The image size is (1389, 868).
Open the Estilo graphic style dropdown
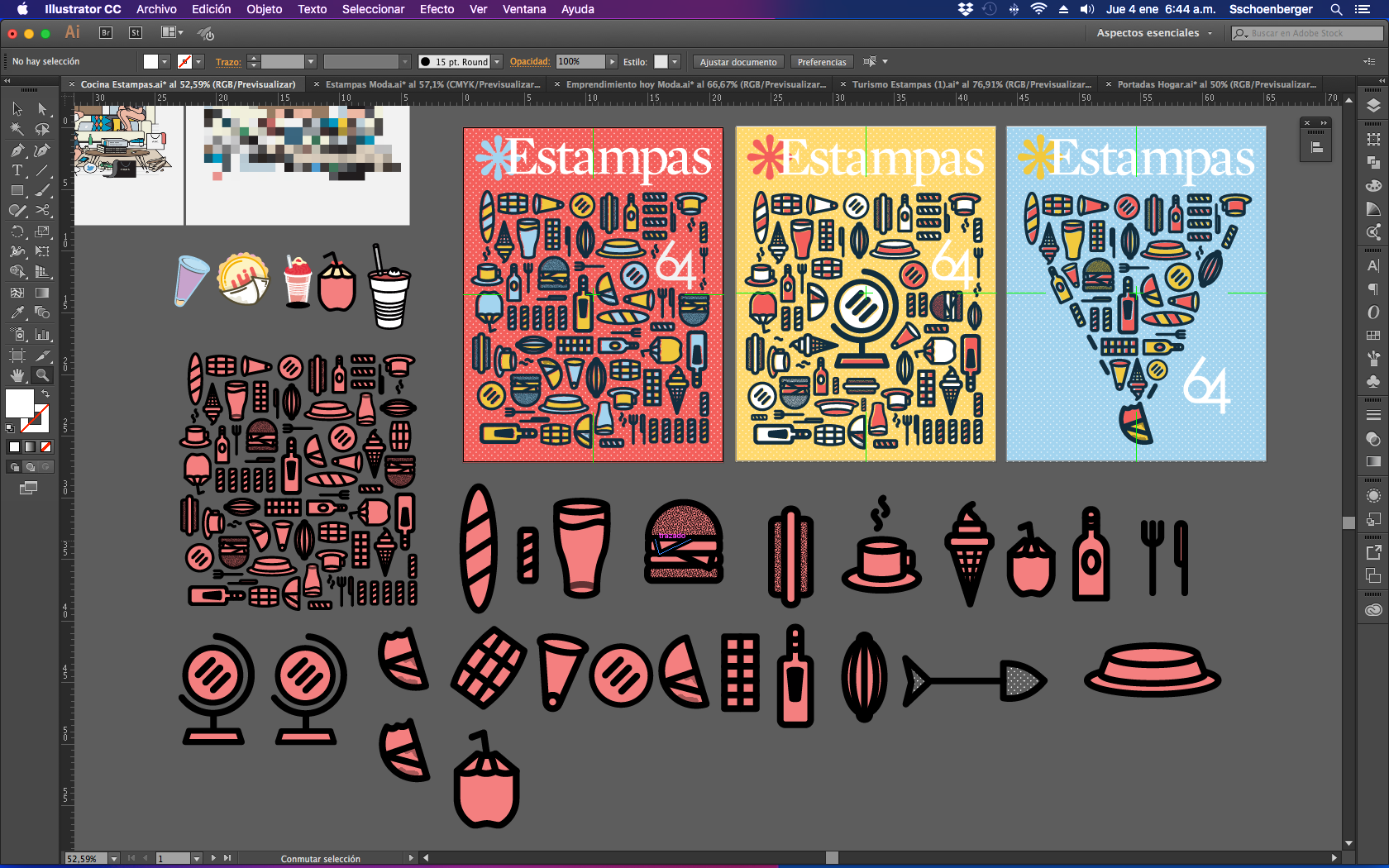pyautogui.click(x=675, y=62)
